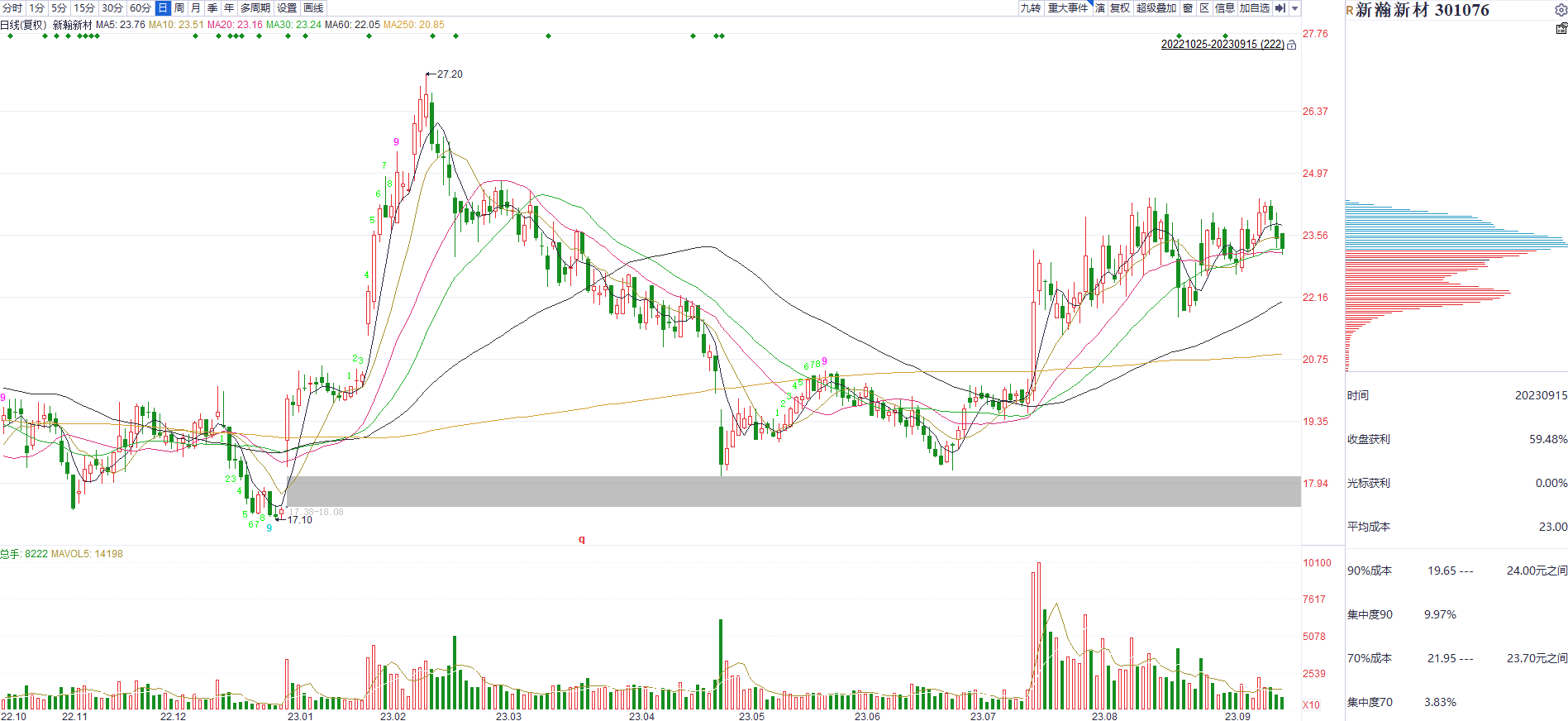Click the 平均成本 23.00 value
This screenshot has width=1568, height=721.
1553,527
